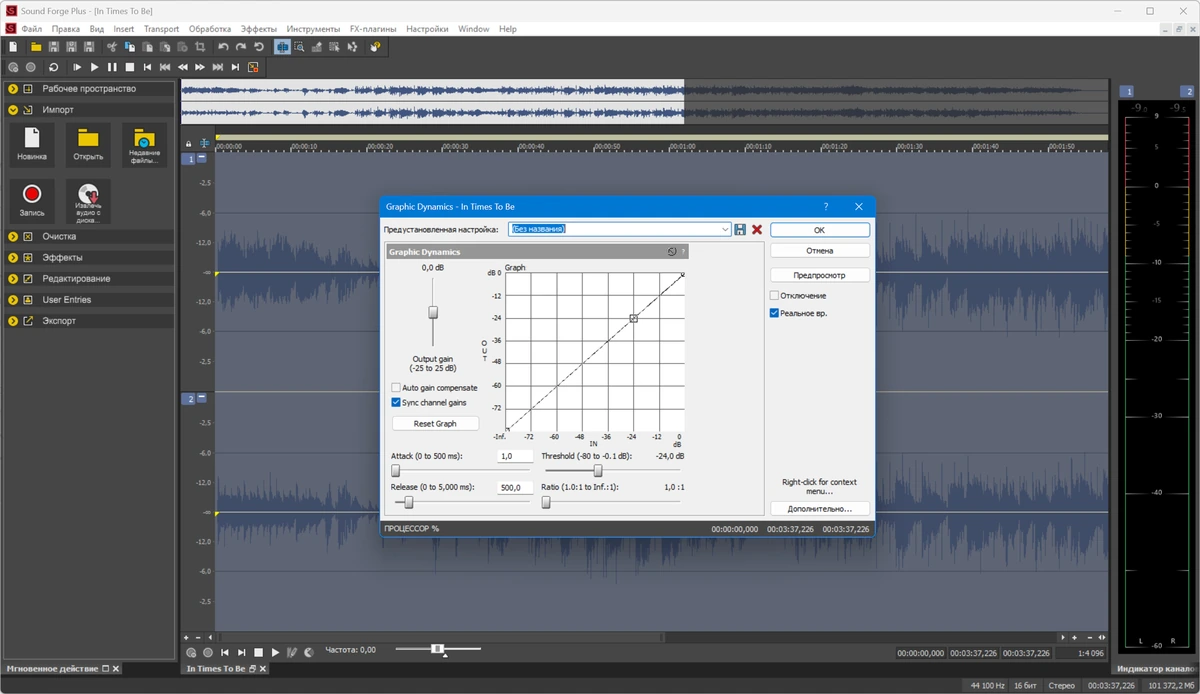Select the highlighted Edit tool icon

coord(283,47)
